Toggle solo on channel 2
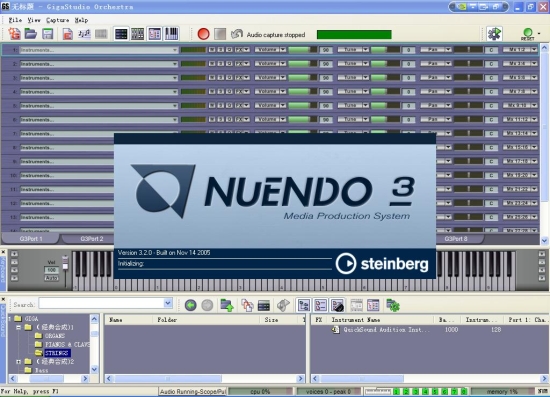Viewport: 550px width, 397px height. pos(220,64)
